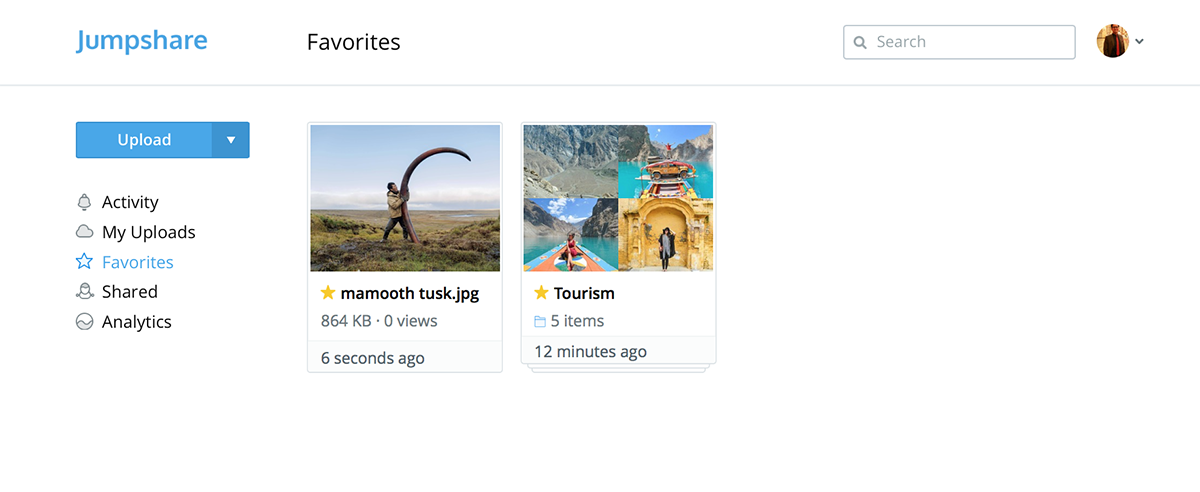Toggle the yellow star on Tourism folder
The height and width of the screenshot is (492, 1200).
click(x=541, y=293)
